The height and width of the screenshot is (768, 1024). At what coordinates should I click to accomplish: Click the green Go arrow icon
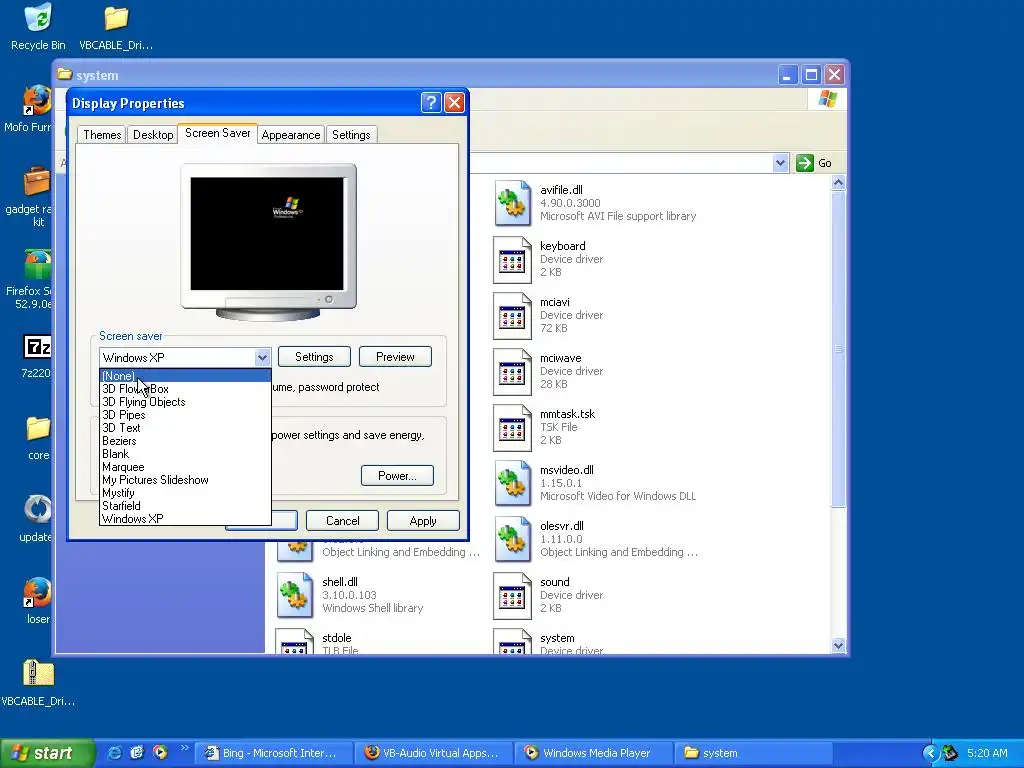pos(805,163)
